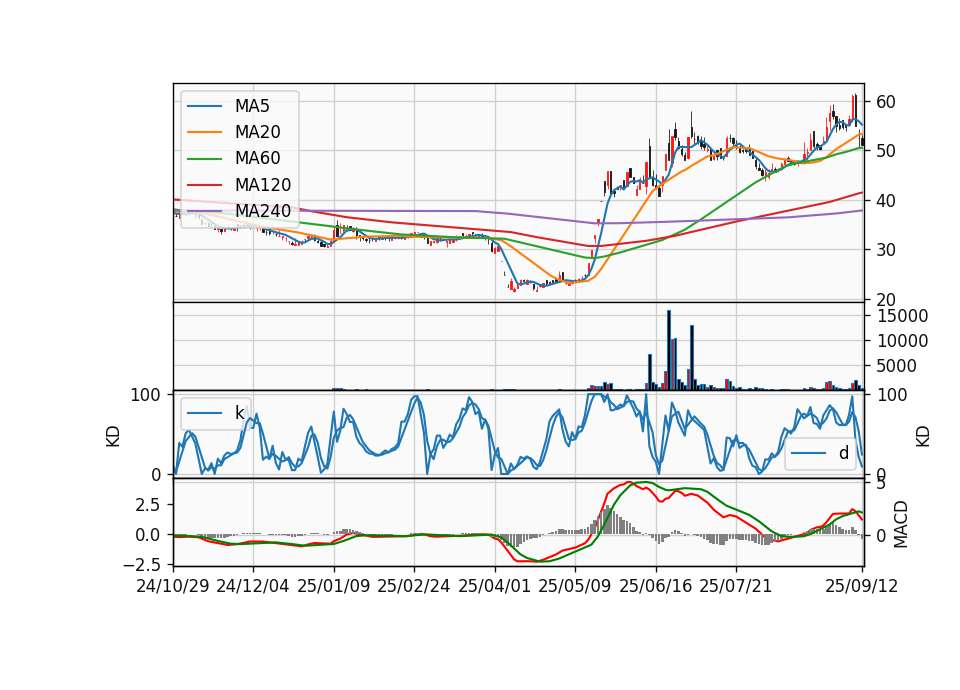Click the right KD axis title

click(x=923, y=436)
